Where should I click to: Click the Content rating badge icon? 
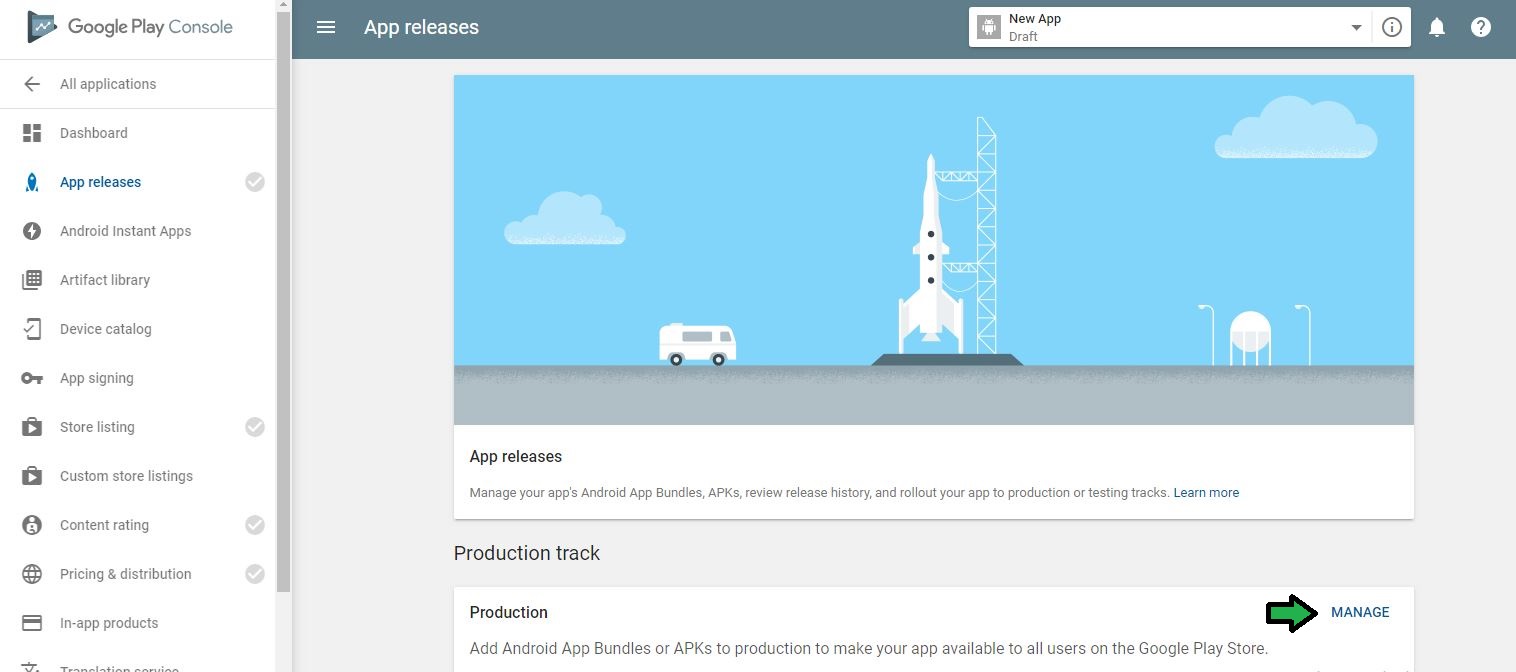[x=32, y=525]
